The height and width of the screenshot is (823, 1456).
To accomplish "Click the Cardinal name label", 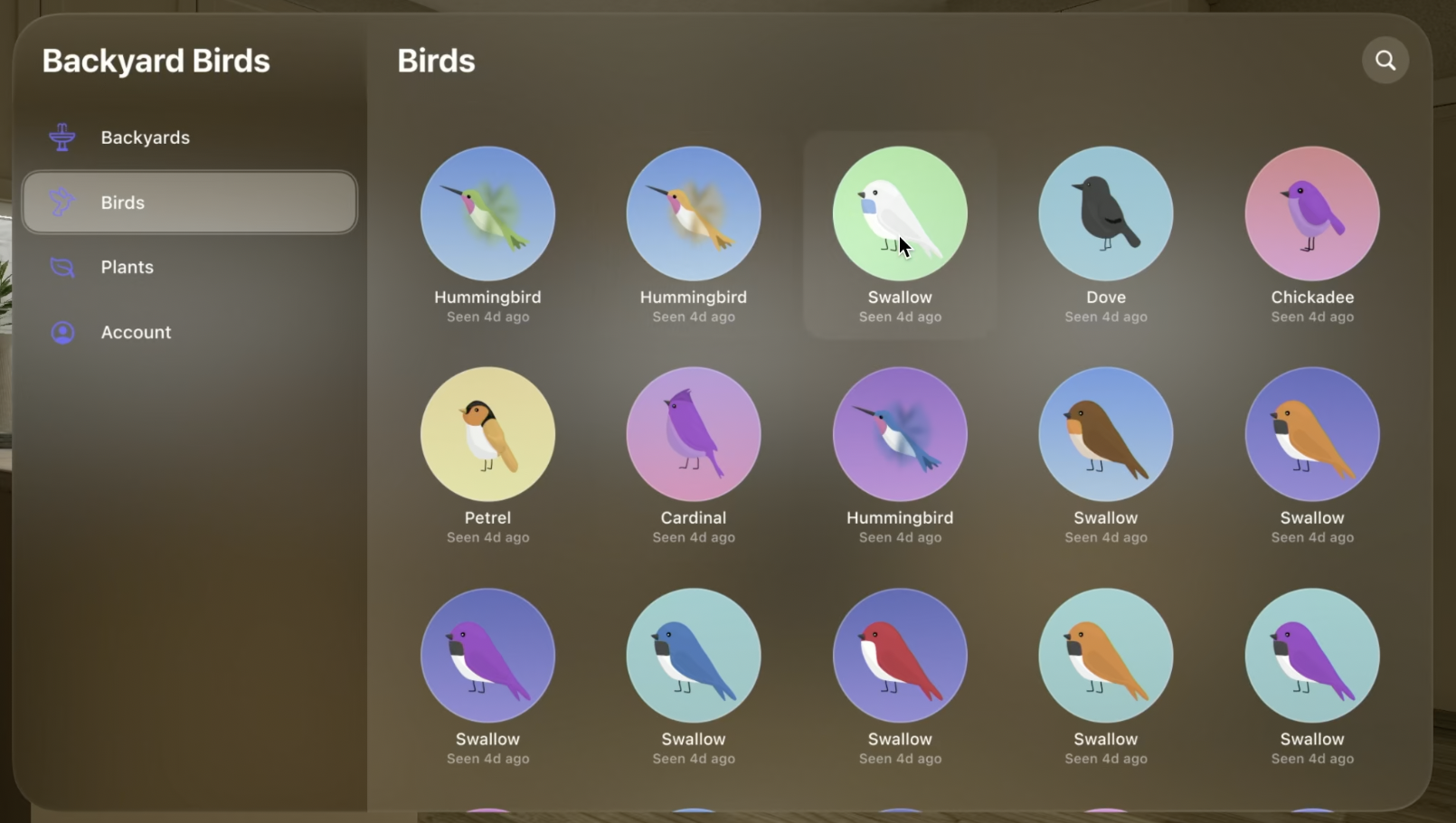I will tap(694, 518).
